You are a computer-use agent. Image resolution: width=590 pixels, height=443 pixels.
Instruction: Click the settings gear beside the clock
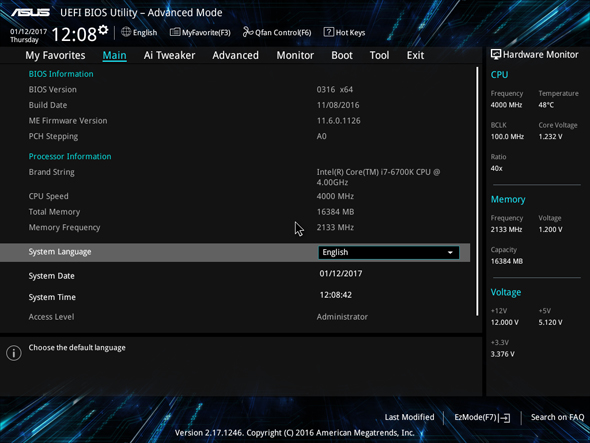pos(103,30)
